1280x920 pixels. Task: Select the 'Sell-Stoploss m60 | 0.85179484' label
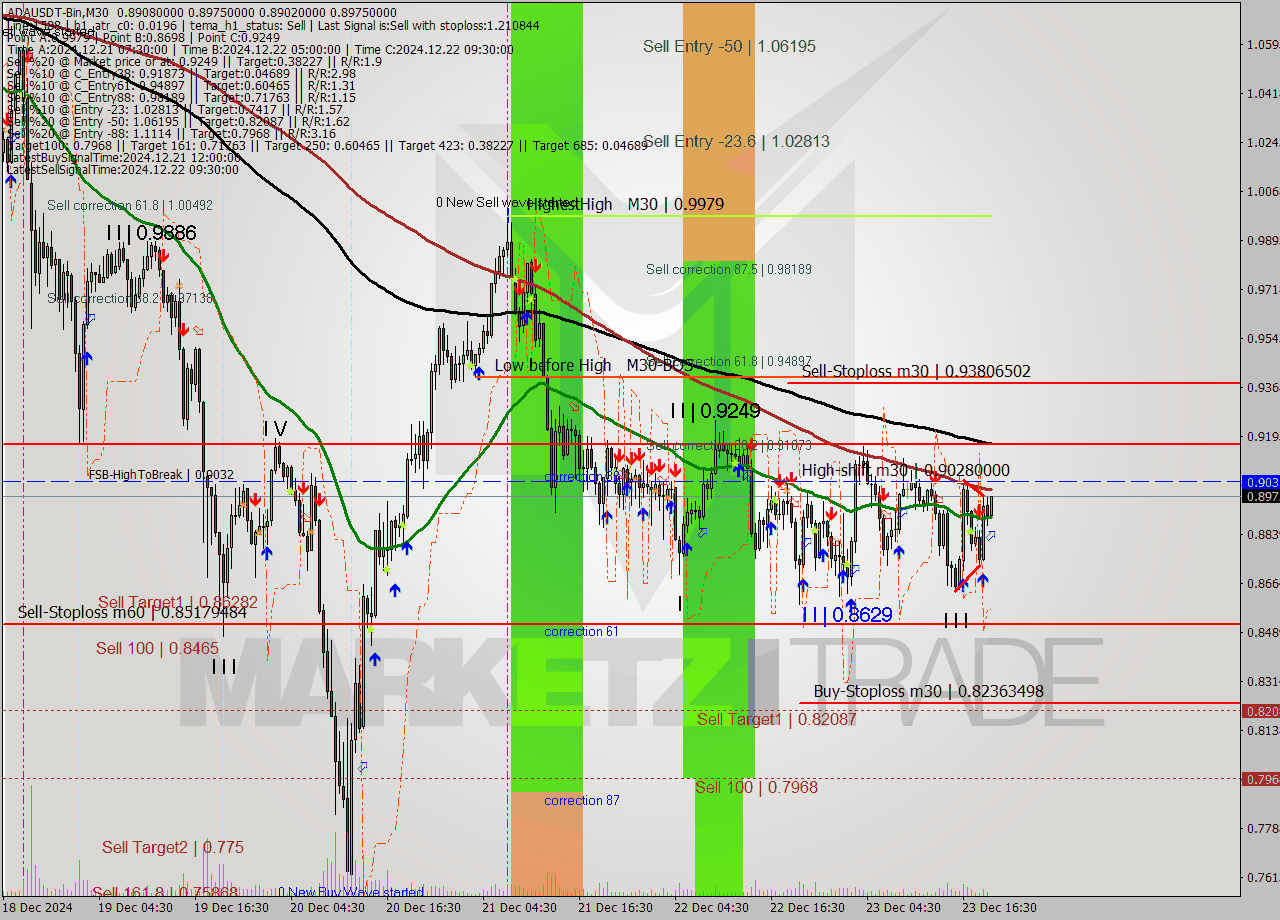[x=132, y=612]
